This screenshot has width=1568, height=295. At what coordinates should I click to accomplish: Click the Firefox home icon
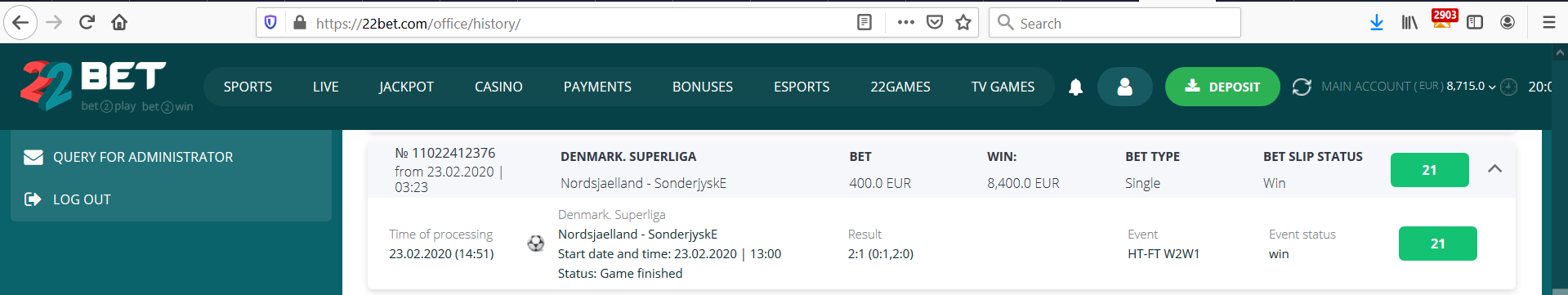pos(119,22)
